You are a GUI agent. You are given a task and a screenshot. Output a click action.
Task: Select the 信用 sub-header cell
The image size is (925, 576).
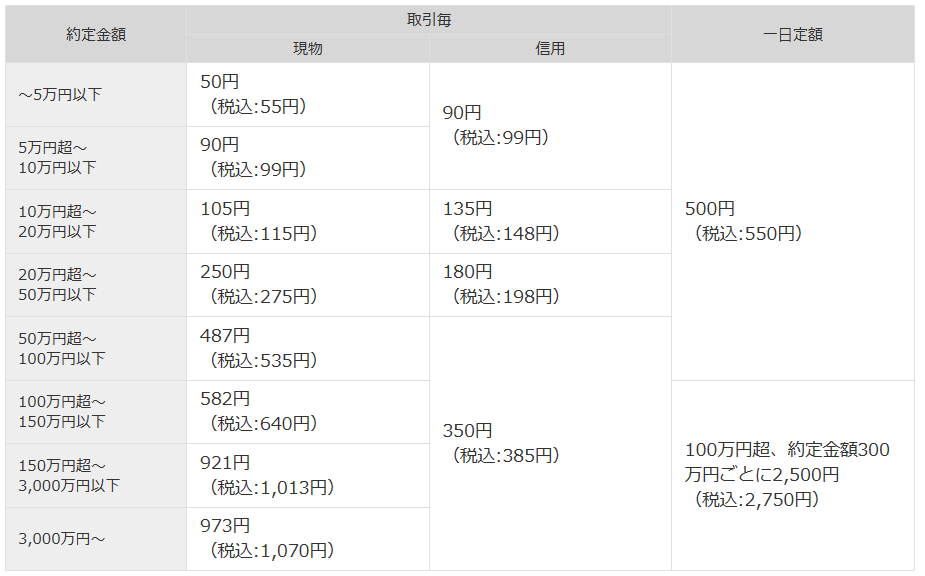pos(550,49)
